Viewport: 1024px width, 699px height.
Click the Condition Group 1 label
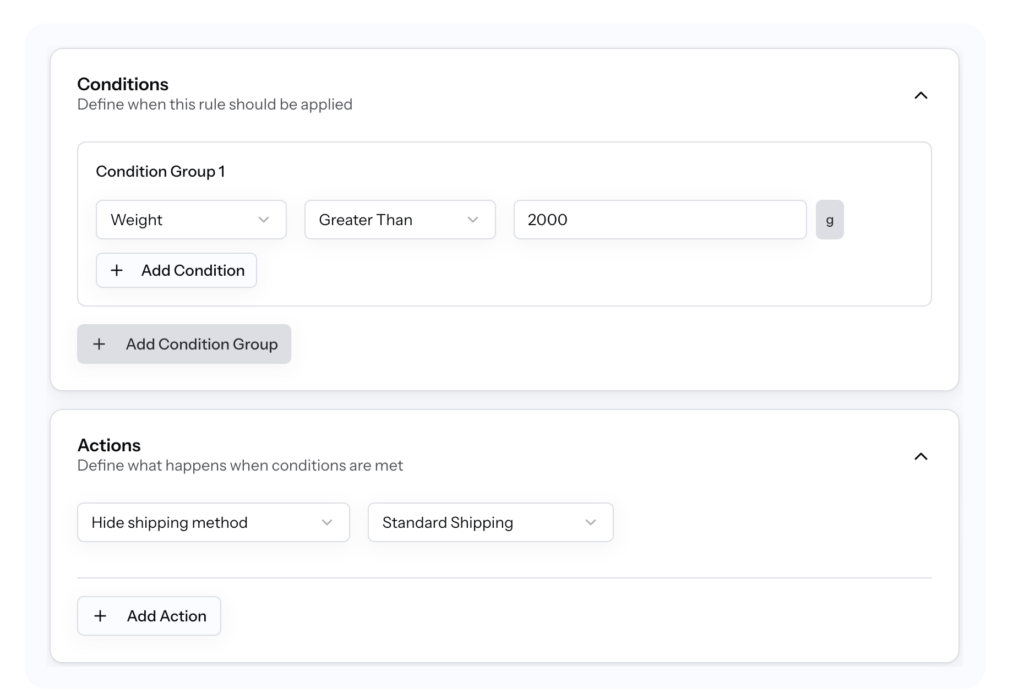pyautogui.click(x=160, y=171)
